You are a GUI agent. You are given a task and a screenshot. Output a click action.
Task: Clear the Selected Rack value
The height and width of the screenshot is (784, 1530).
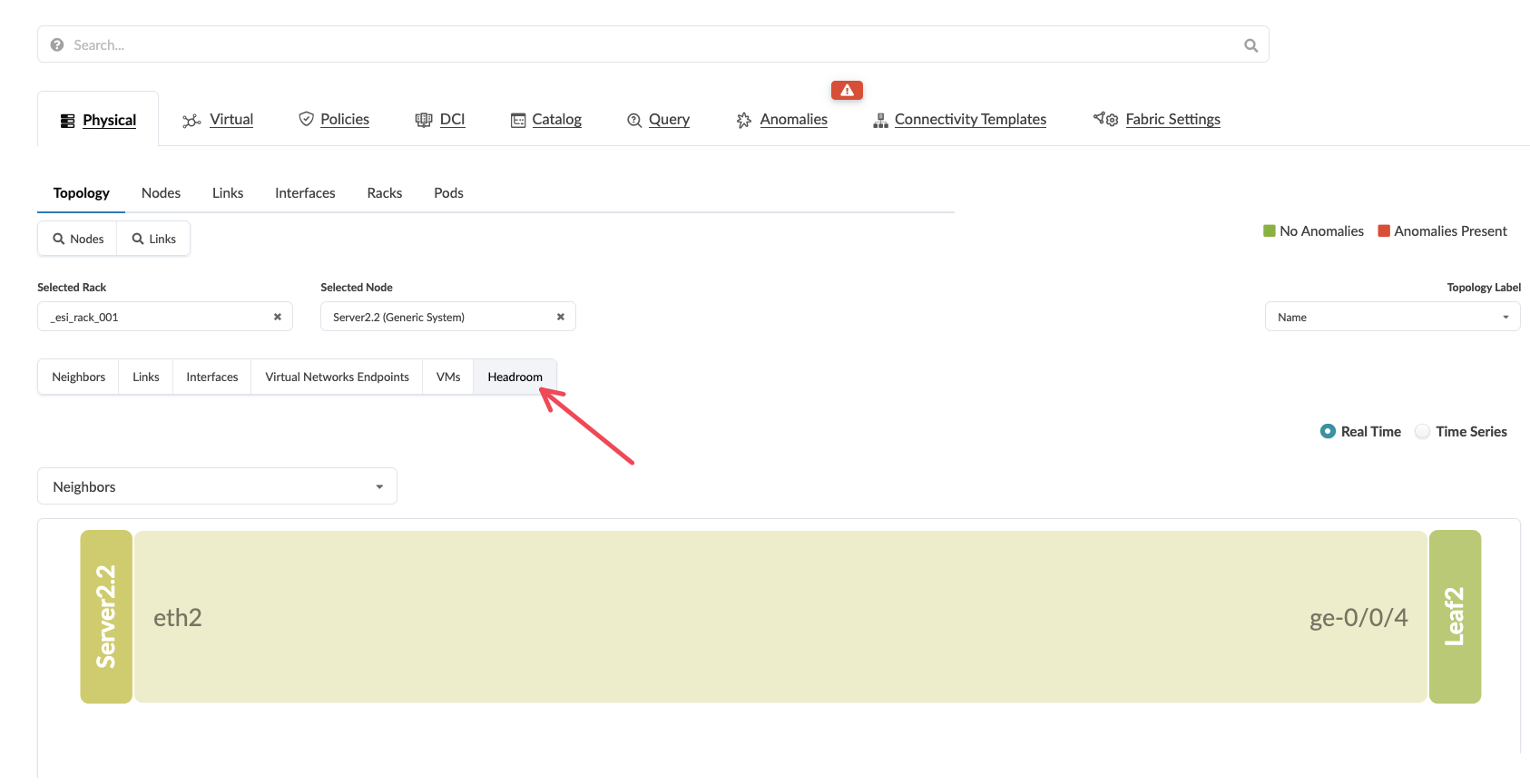pyautogui.click(x=278, y=317)
